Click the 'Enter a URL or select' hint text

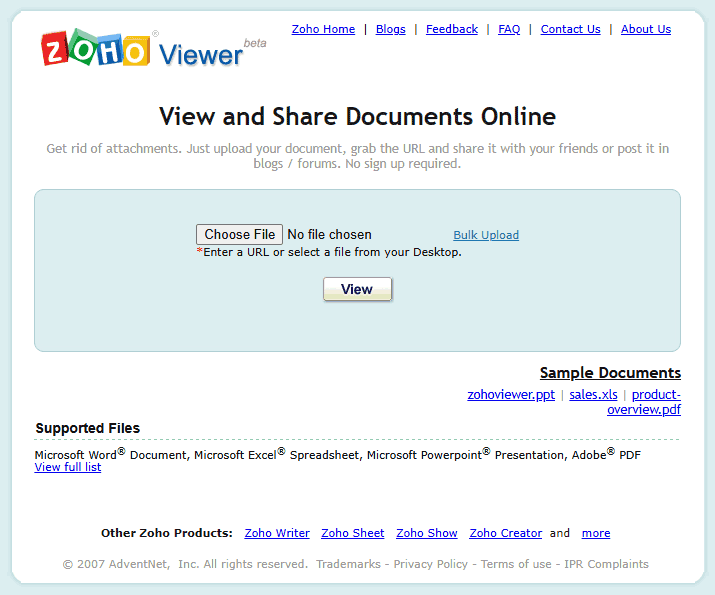click(329, 252)
